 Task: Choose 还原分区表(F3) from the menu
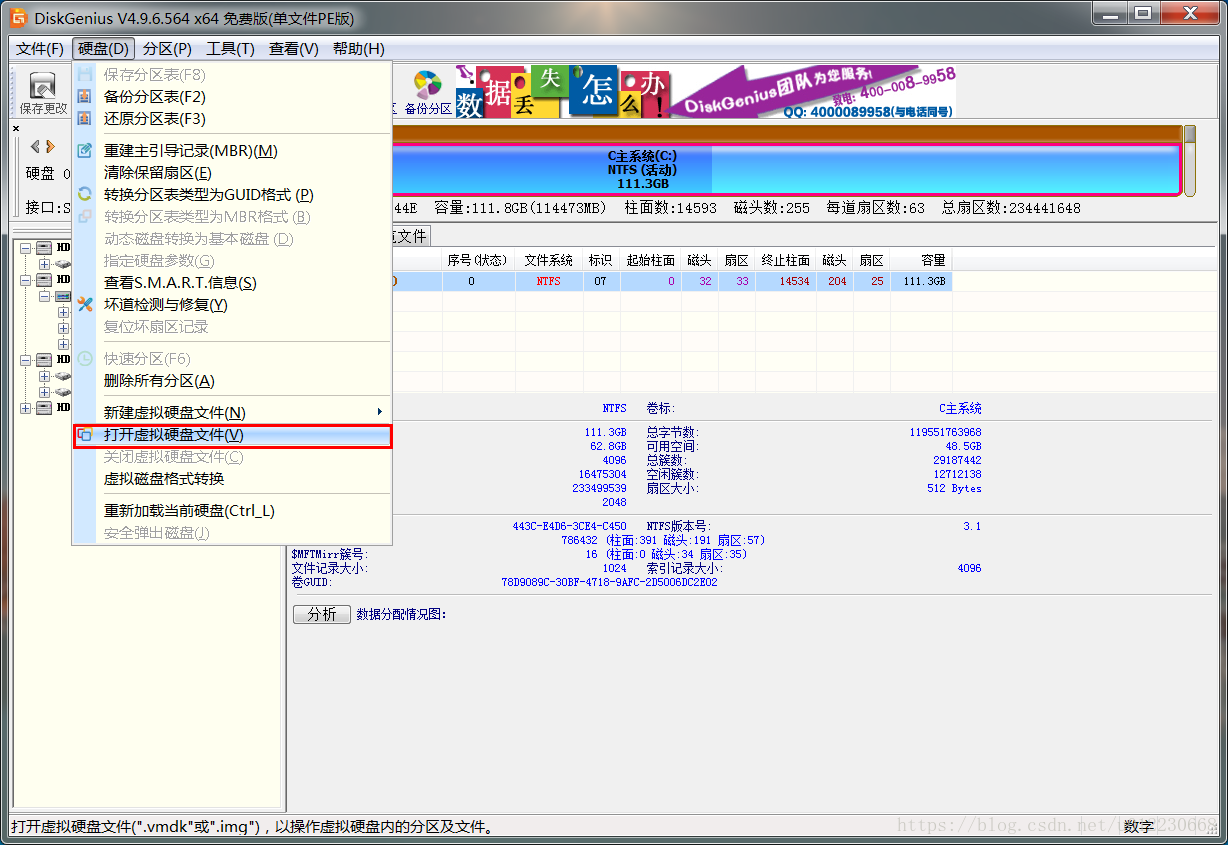[232, 119]
